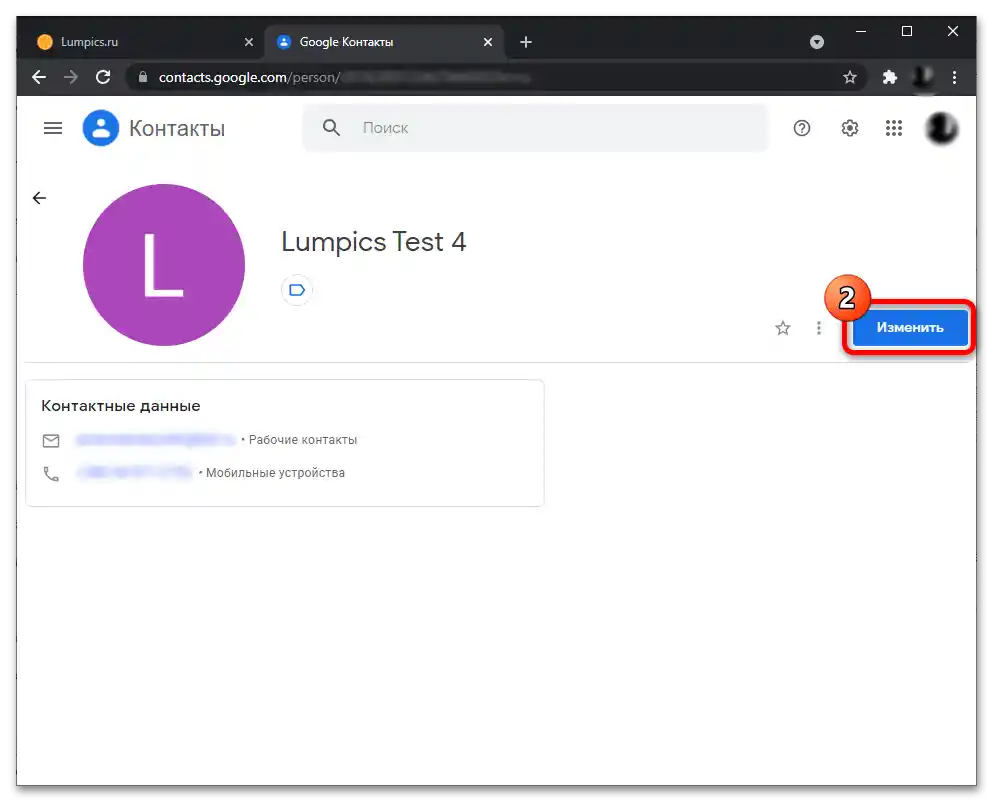
Task: Open the blurred phone number link
Action: tap(134, 473)
